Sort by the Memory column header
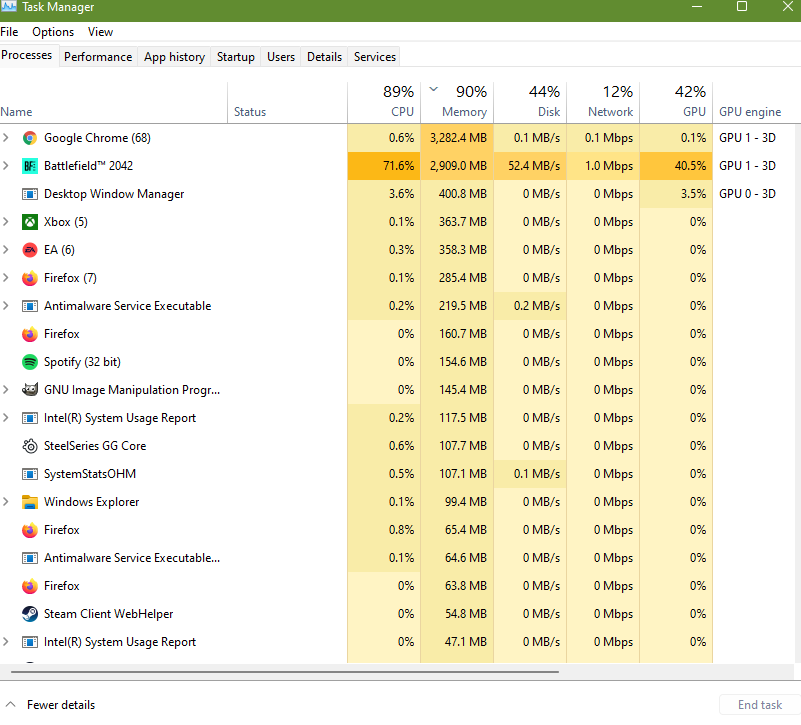801x725 pixels. tap(457, 102)
